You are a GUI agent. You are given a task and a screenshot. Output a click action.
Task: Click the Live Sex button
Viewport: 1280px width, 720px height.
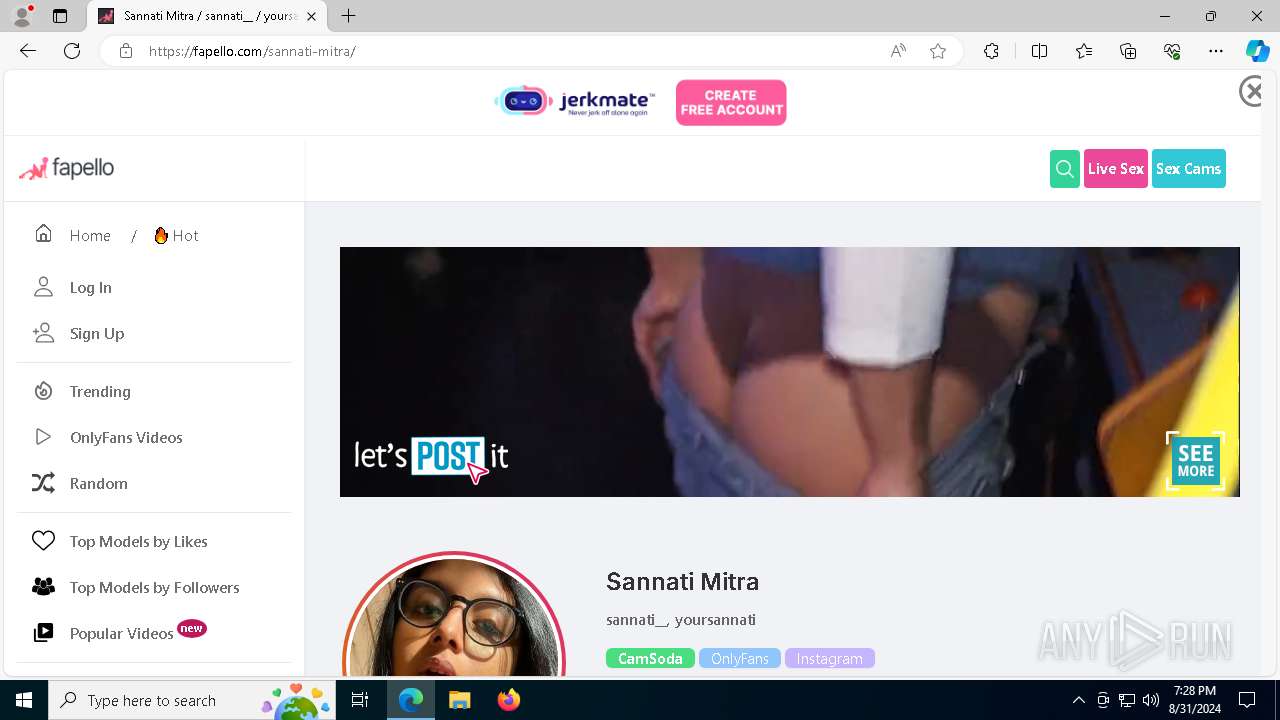[x=1116, y=169]
